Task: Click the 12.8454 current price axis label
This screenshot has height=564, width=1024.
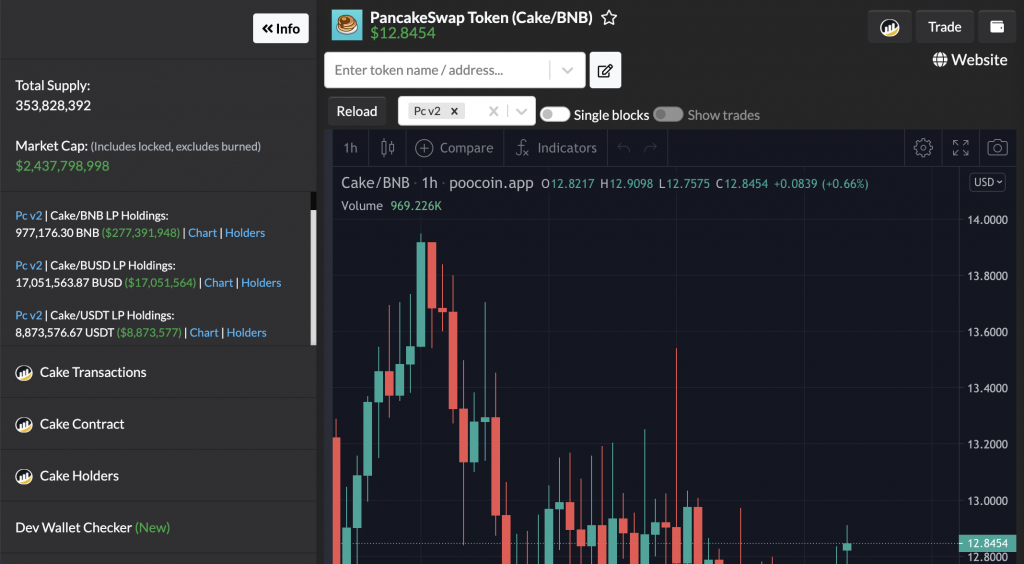Action: [x=987, y=543]
